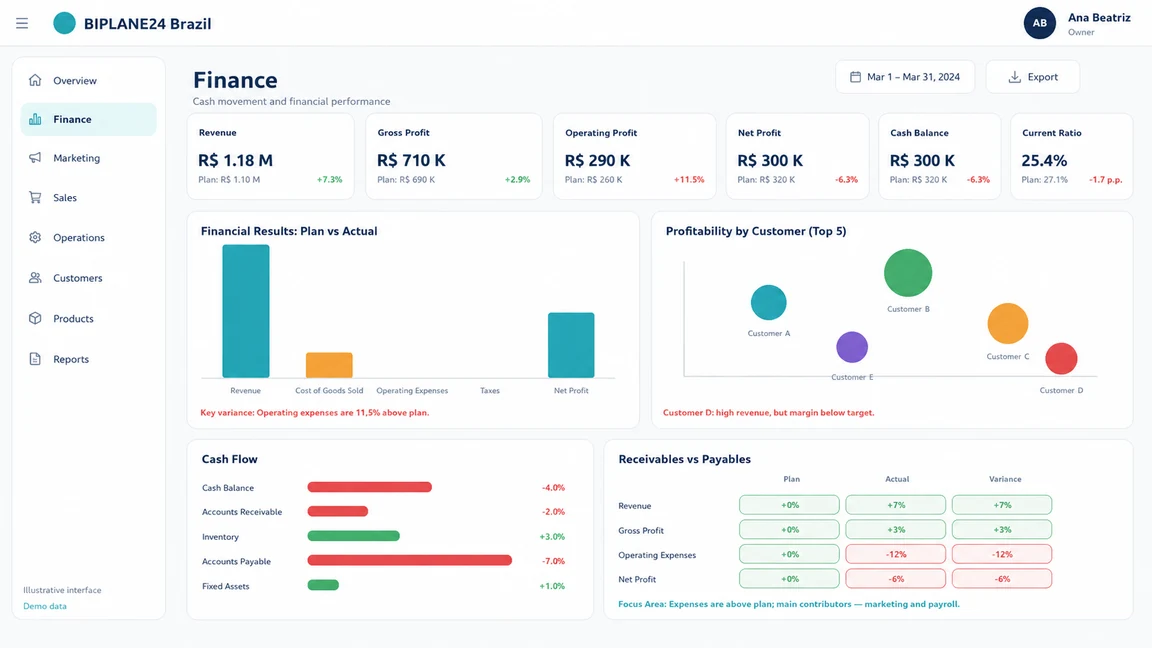The width and height of the screenshot is (1152, 648).
Task: Click the Customers people icon
Action: [35, 278]
